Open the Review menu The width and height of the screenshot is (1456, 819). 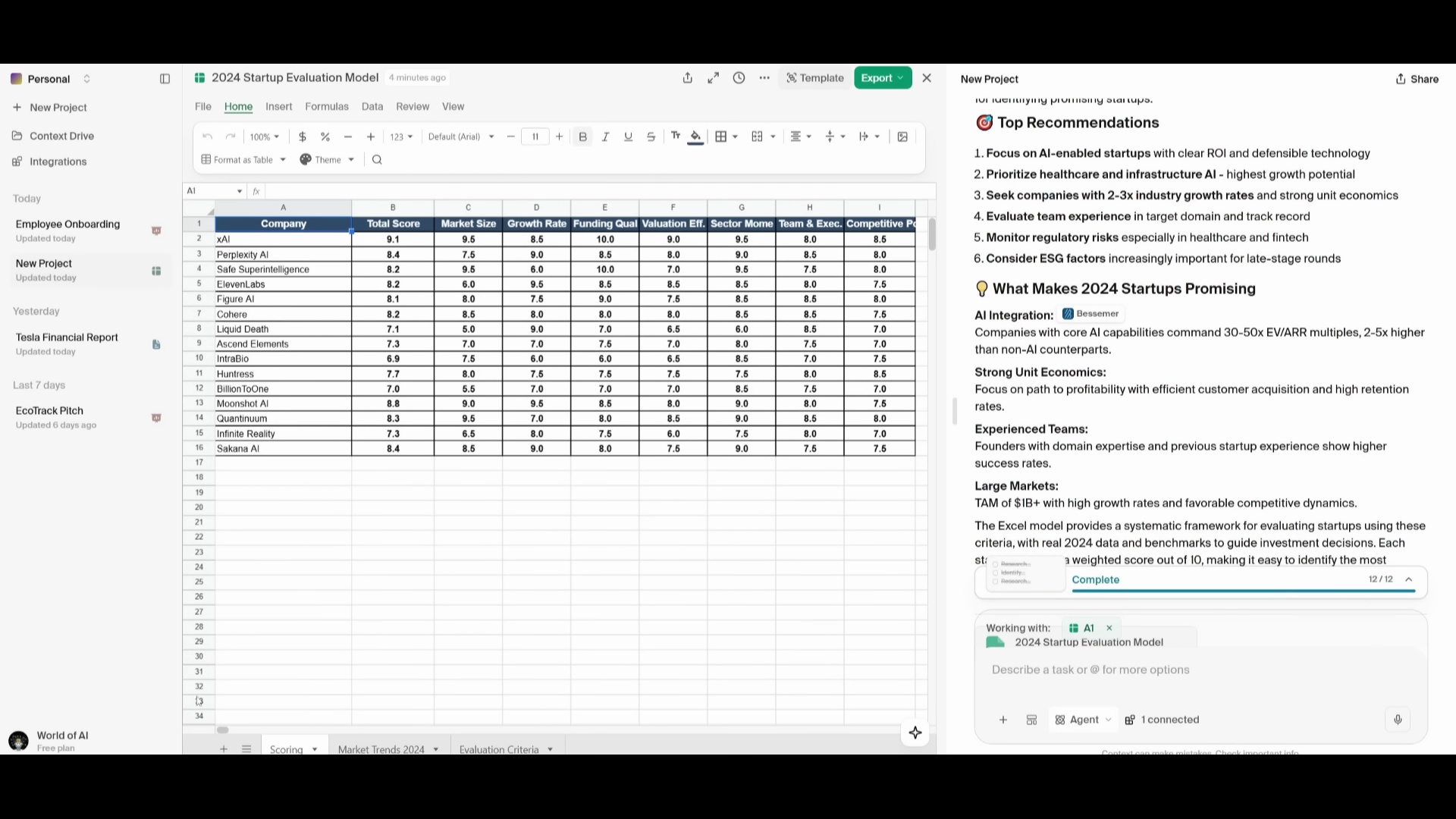tap(413, 107)
